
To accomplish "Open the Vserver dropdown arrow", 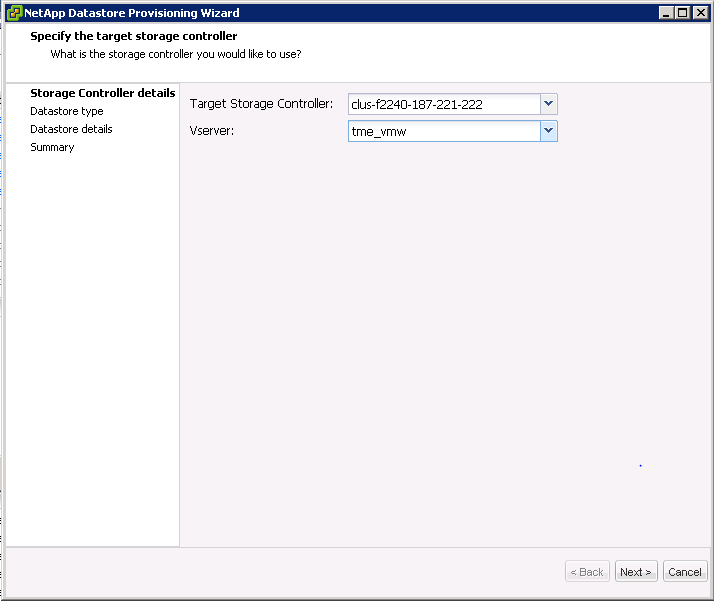I will [549, 131].
